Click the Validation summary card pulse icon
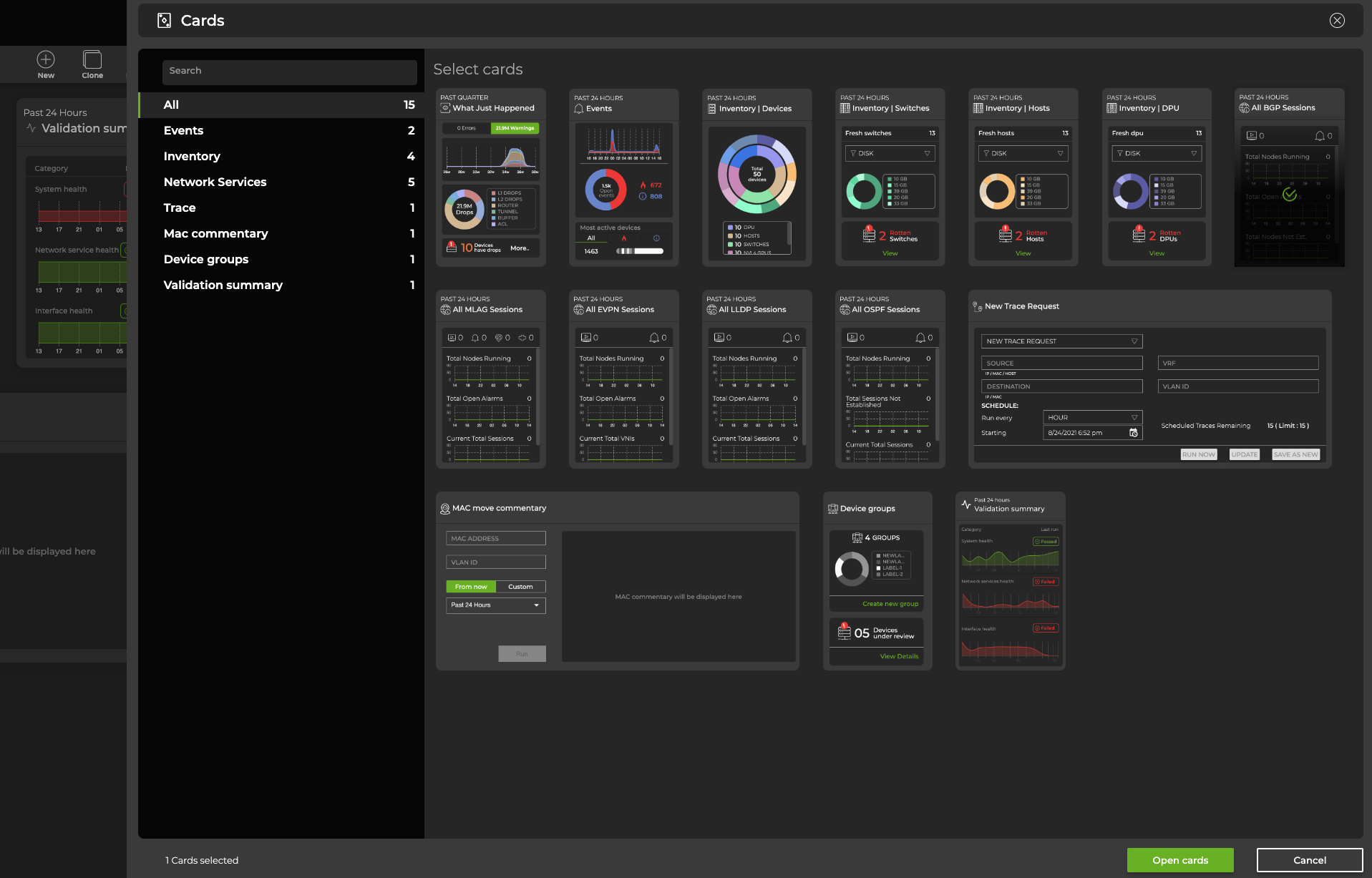 [x=965, y=504]
